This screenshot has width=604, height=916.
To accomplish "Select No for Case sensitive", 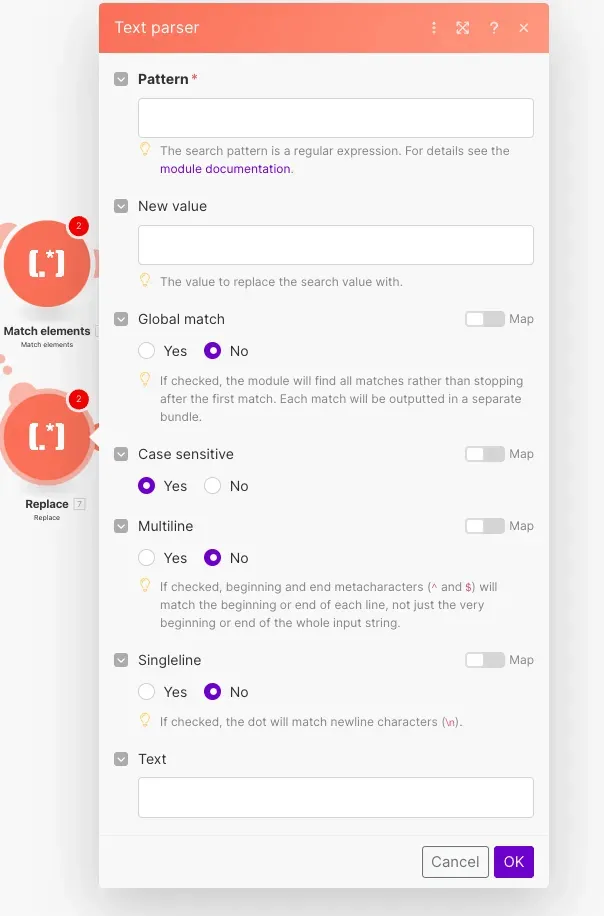I will (x=212, y=486).
